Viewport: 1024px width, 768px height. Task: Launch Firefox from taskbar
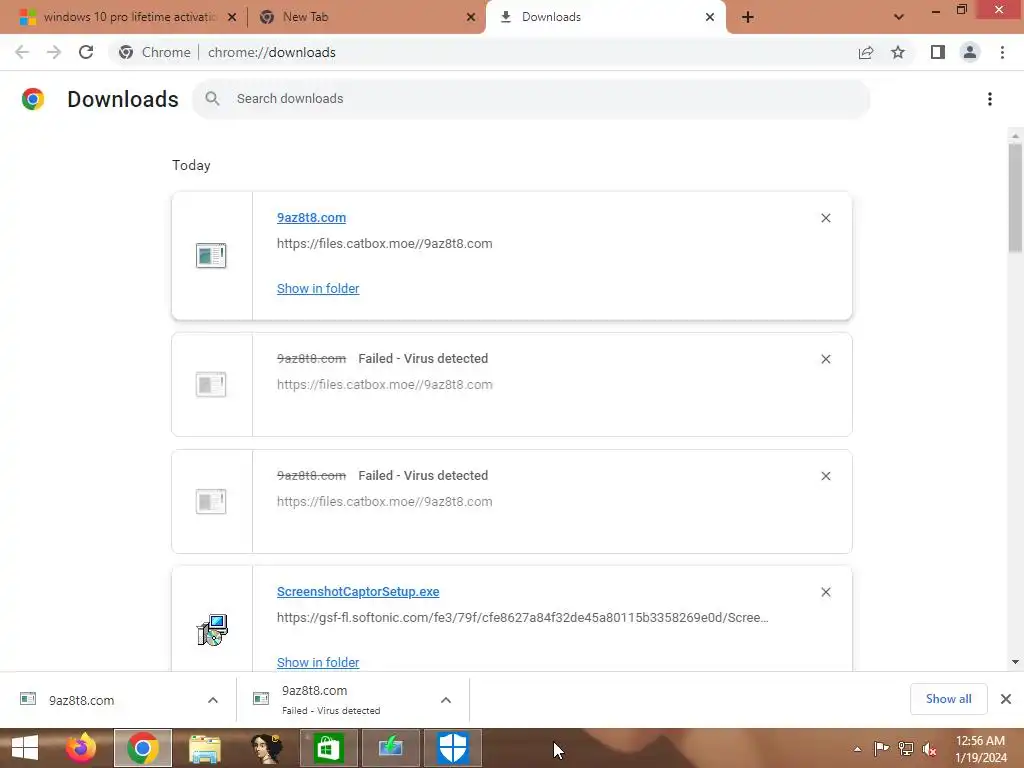pos(81,748)
